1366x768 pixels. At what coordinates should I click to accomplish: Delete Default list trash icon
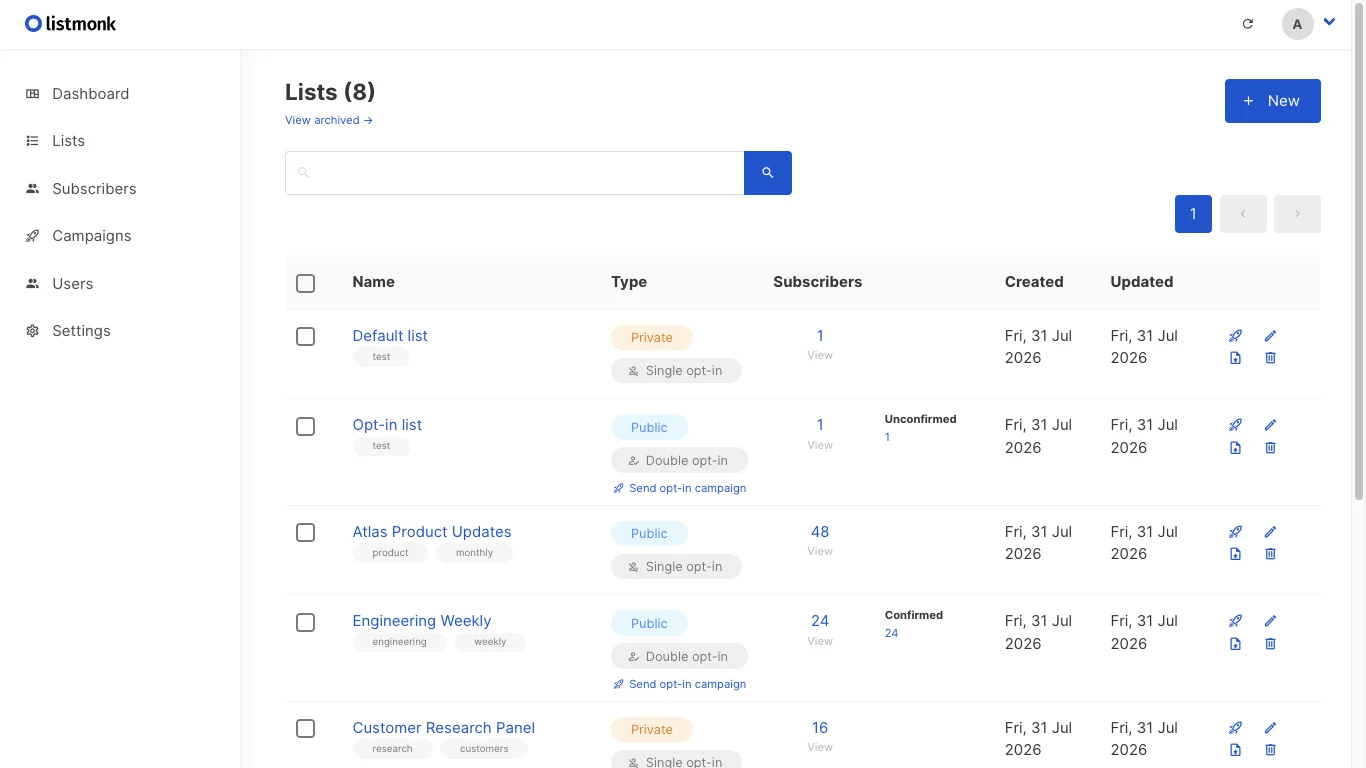(x=1270, y=358)
